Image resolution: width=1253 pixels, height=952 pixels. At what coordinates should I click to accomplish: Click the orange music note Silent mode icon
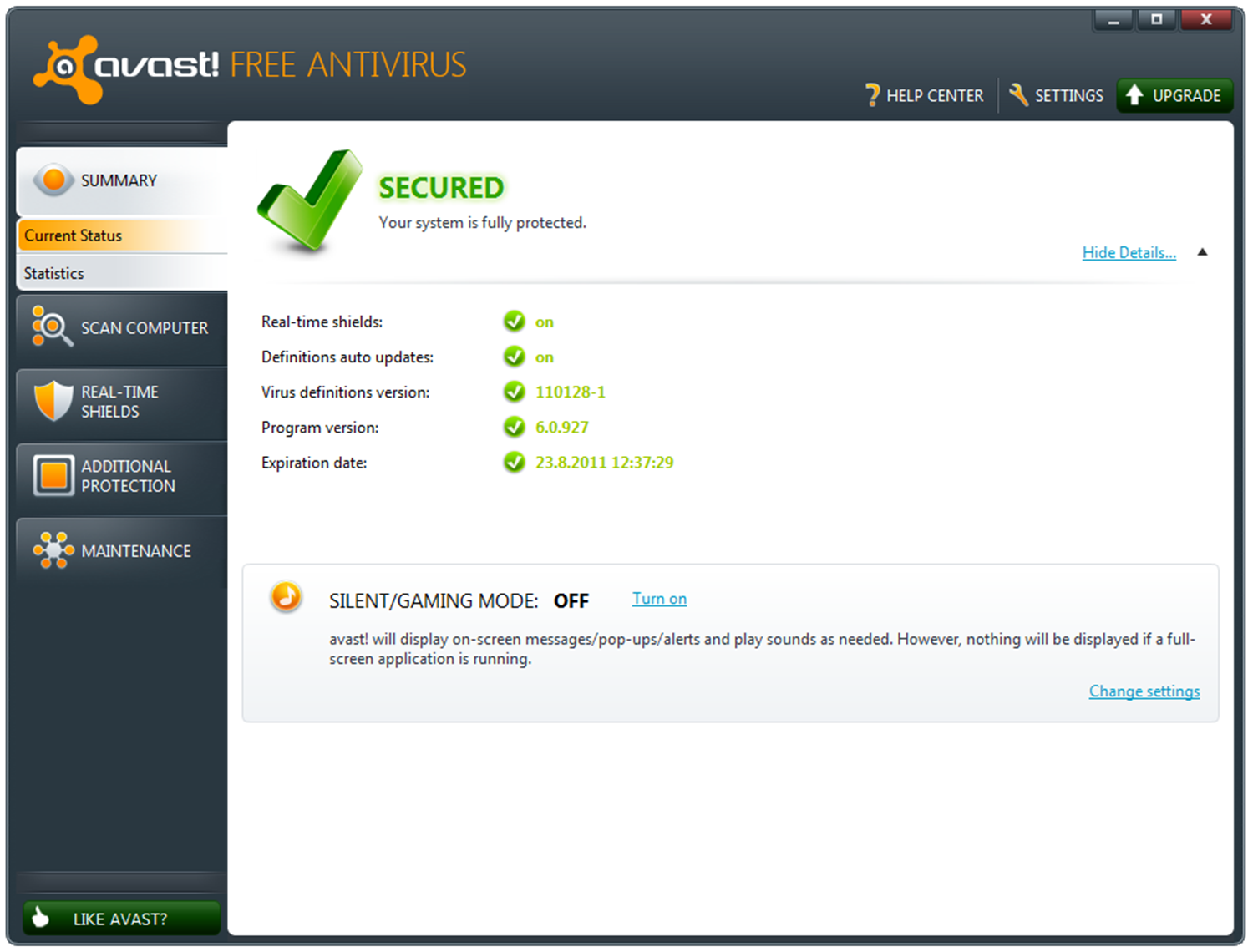click(286, 597)
